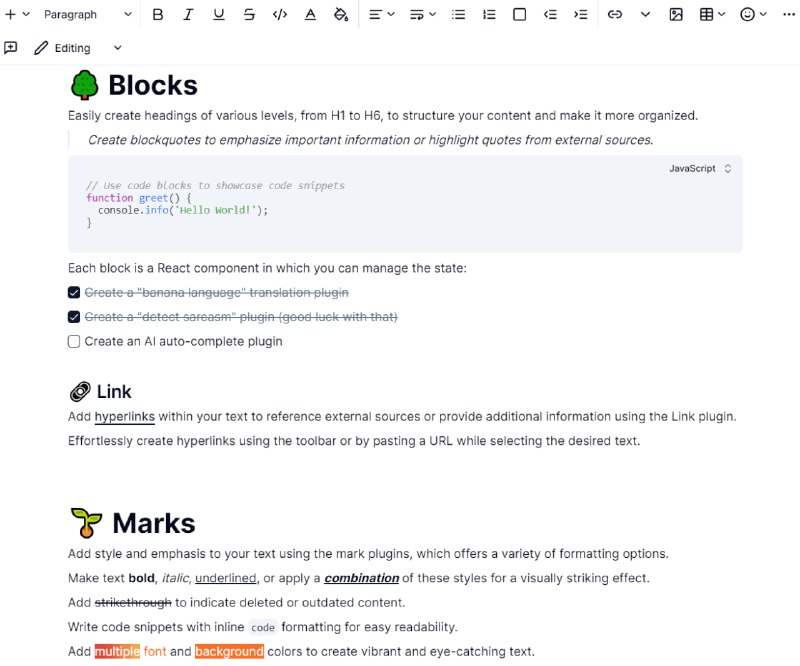Toggle bold formatting in toolbar
Screen dimensions: 800x666
pyautogui.click(x=158, y=14)
